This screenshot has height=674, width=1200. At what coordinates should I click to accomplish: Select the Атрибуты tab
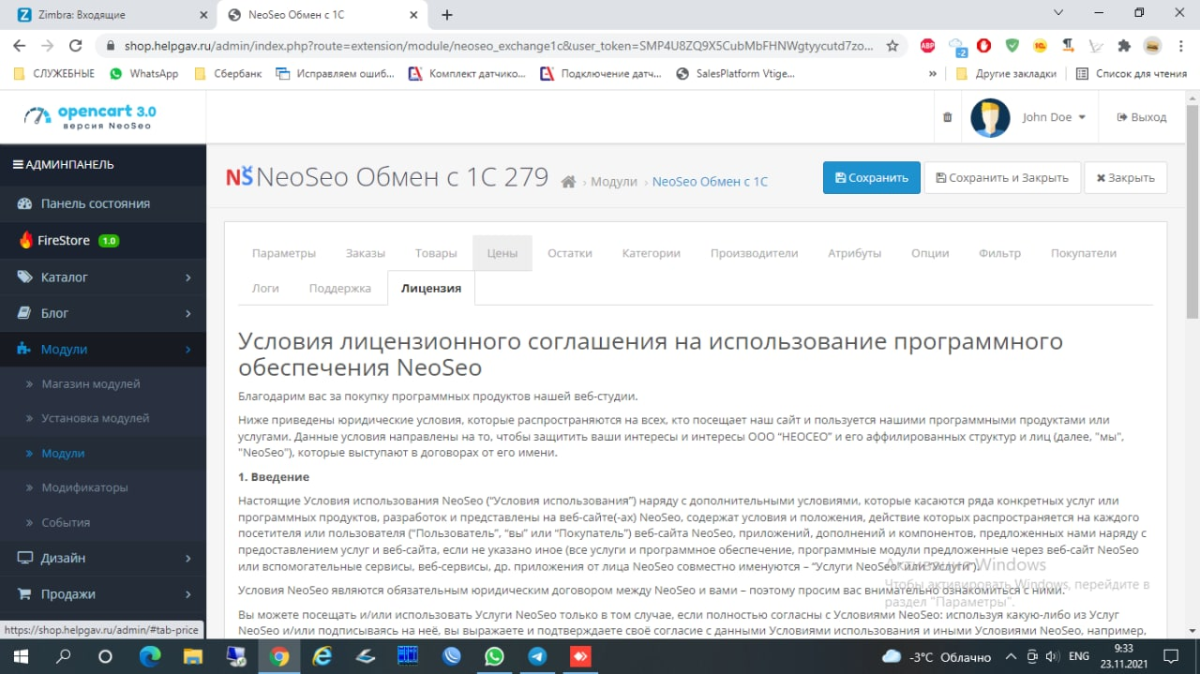855,253
